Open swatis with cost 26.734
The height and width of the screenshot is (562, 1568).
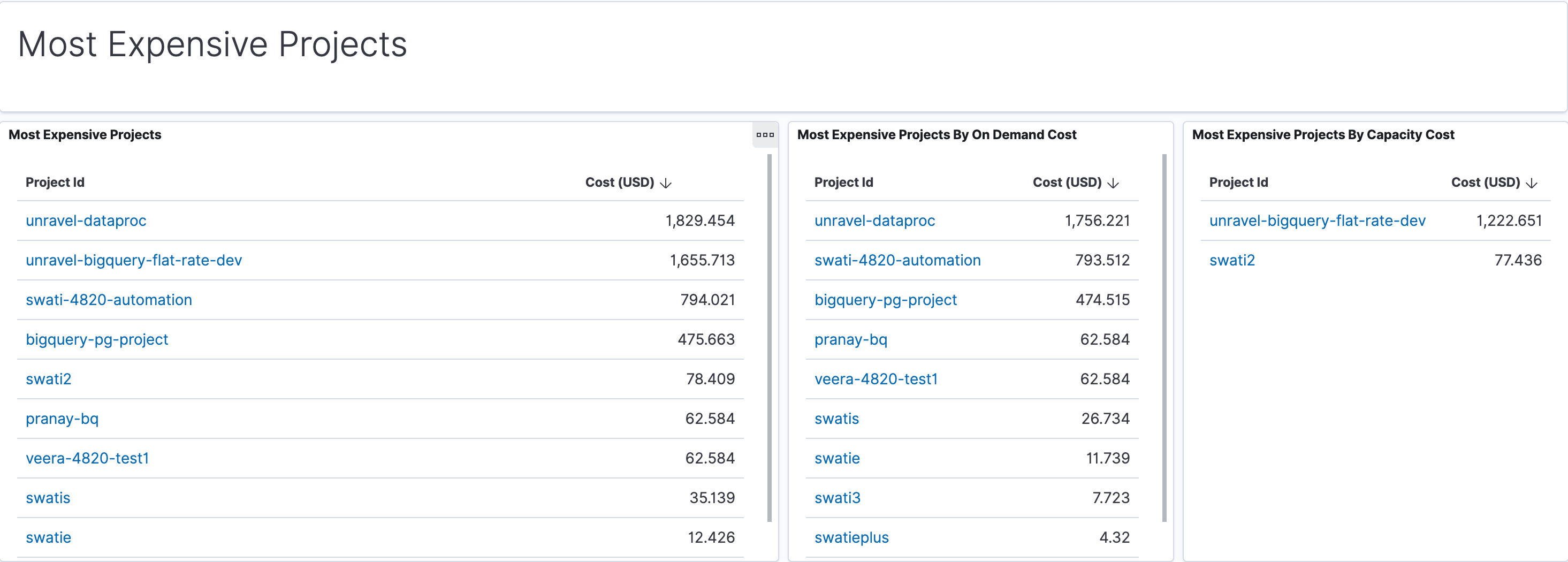837,419
